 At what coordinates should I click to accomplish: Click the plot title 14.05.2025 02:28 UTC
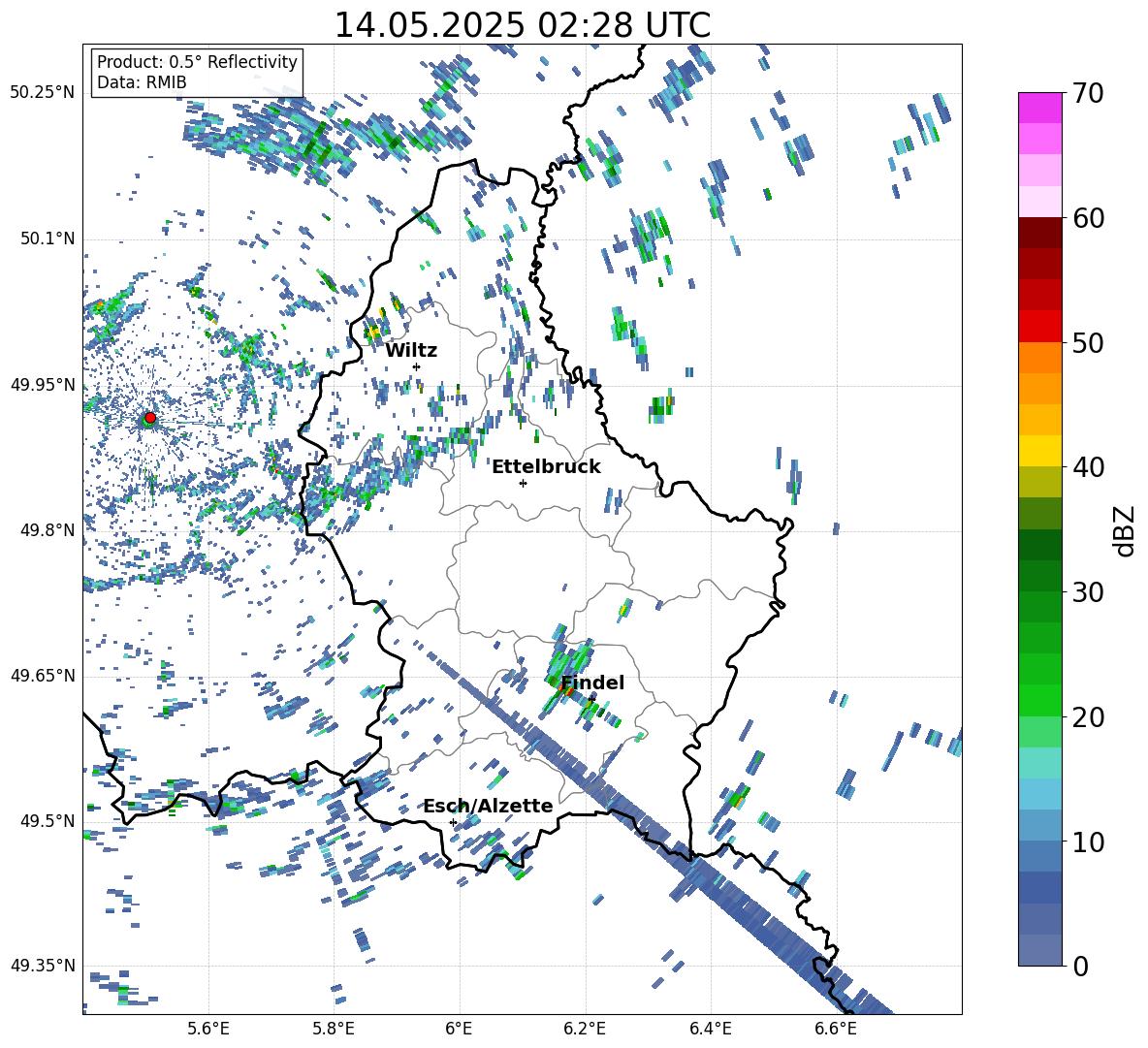522,25
